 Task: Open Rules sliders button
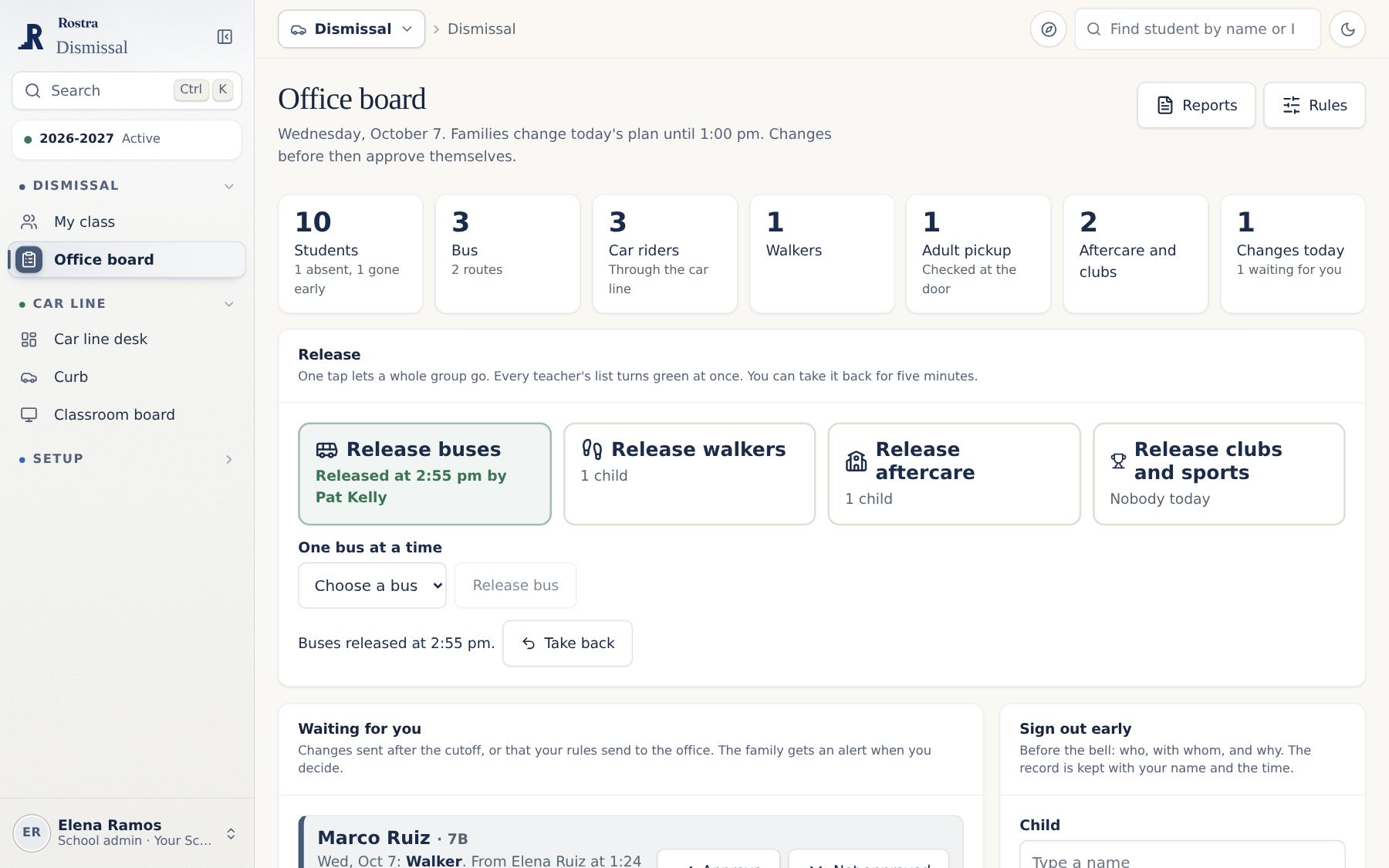pyautogui.click(x=1314, y=106)
